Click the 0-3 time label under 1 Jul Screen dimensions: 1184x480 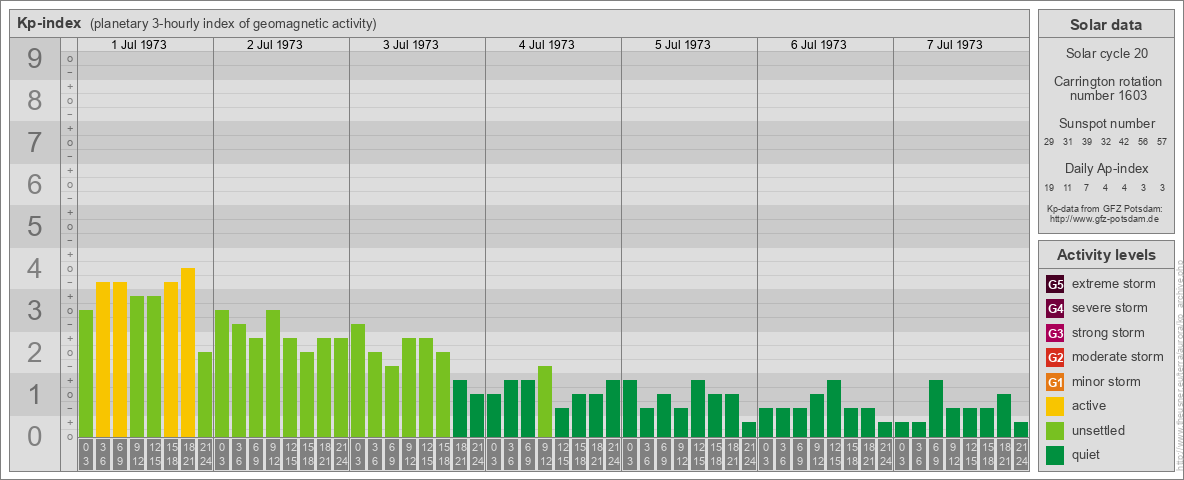point(86,456)
